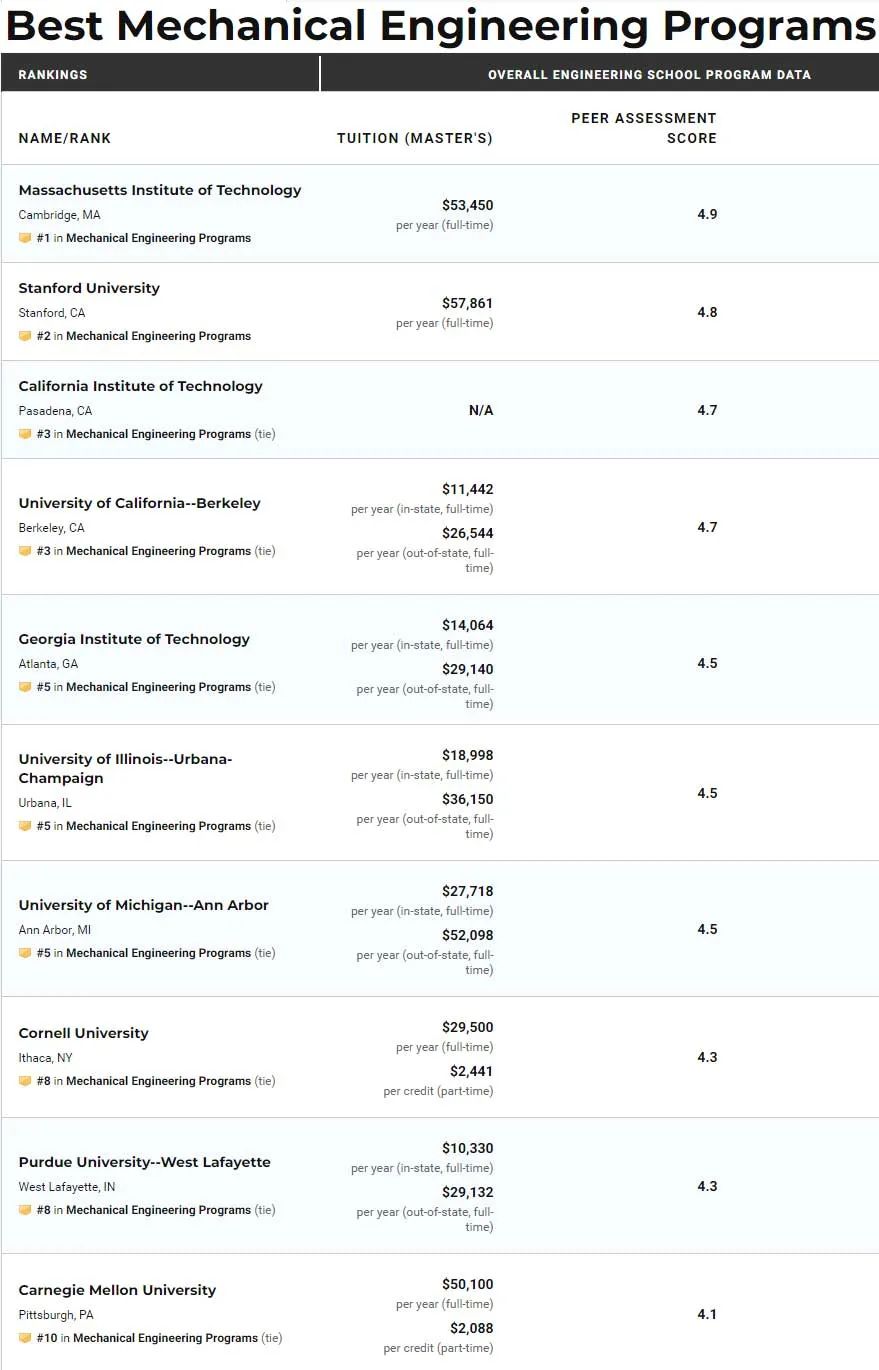The width and height of the screenshot is (879, 1370).
Task: Click the badge icon beside Carnegie Mellon's #10 ranking
Action: [25, 1338]
